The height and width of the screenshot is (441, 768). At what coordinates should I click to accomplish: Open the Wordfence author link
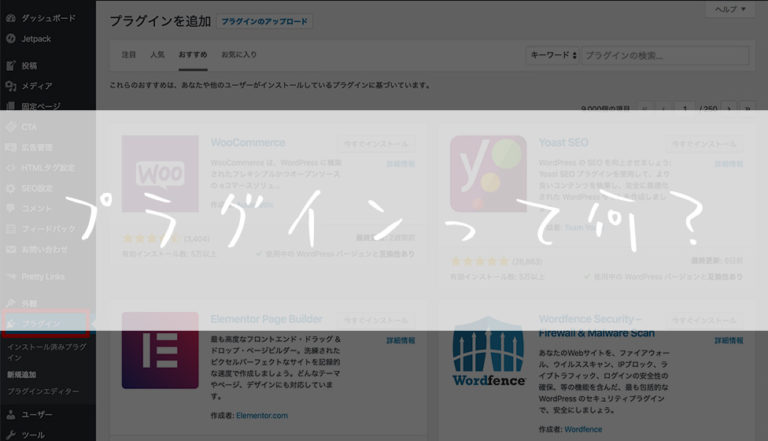point(583,429)
